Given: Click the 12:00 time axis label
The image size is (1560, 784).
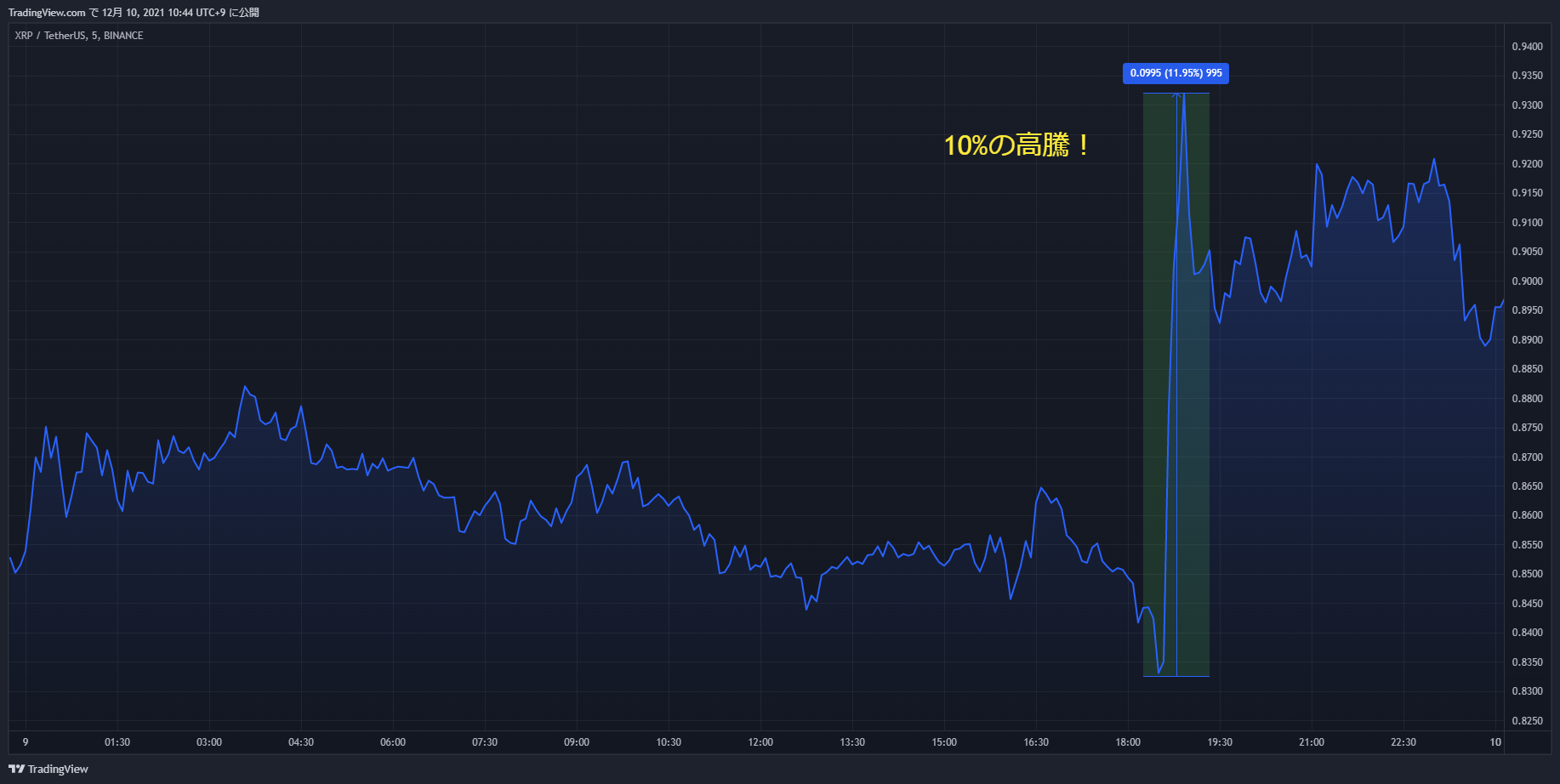Looking at the screenshot, I should point(760,742).
